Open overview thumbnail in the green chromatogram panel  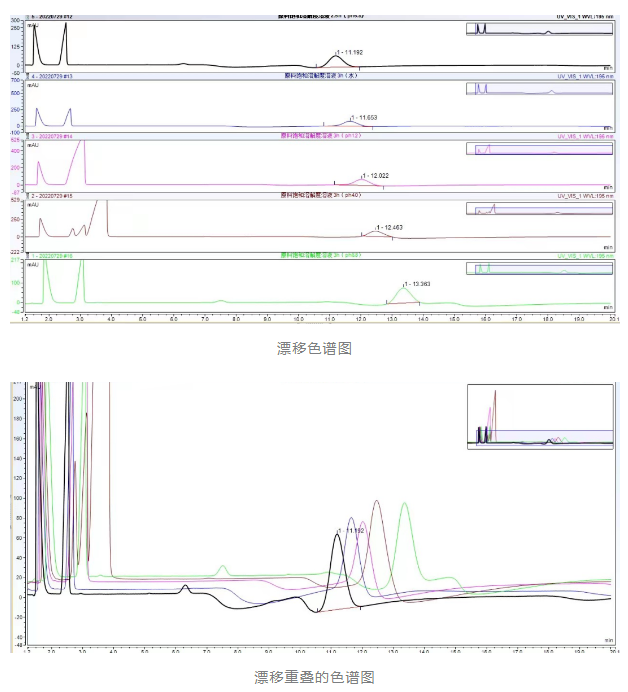pyautogui.click(x=539, y=268)
